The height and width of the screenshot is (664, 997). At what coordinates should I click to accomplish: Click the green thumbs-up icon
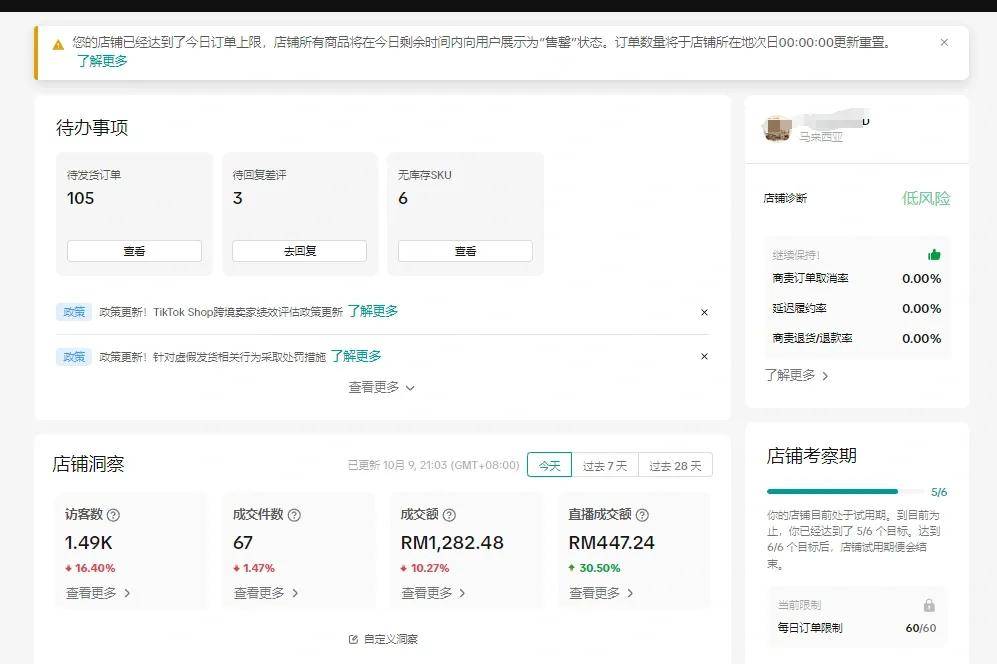934,254
